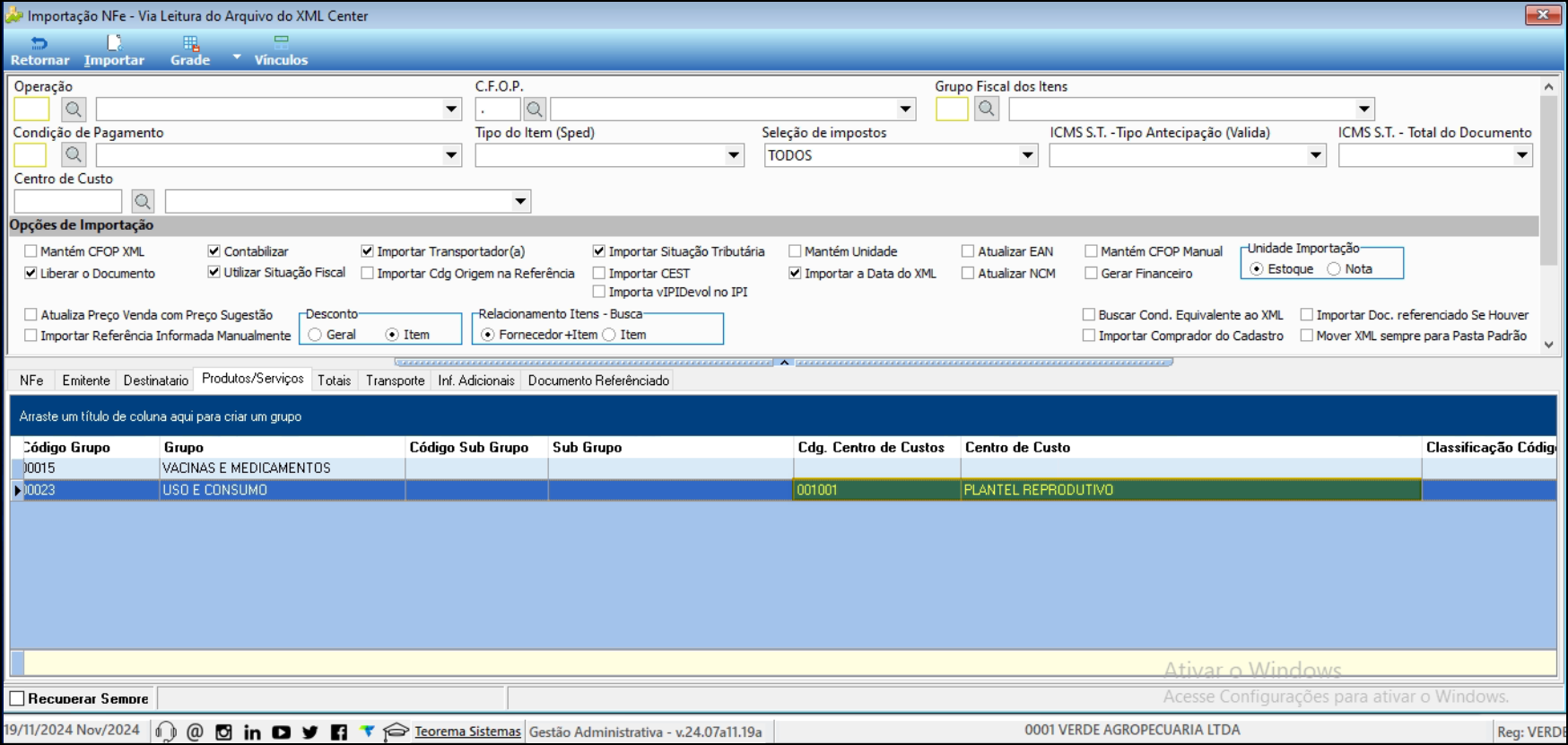The width and height of the screenshot is (1568, 745).
Task: Click the graduation cap icon in status bar
Action: tap(396, 732)
